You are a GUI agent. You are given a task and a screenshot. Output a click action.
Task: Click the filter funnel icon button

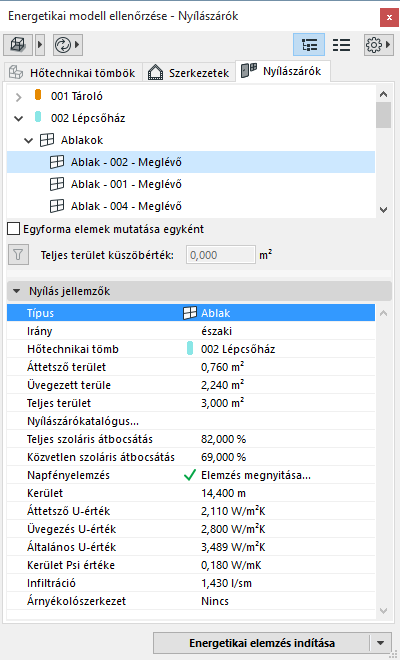18,255
